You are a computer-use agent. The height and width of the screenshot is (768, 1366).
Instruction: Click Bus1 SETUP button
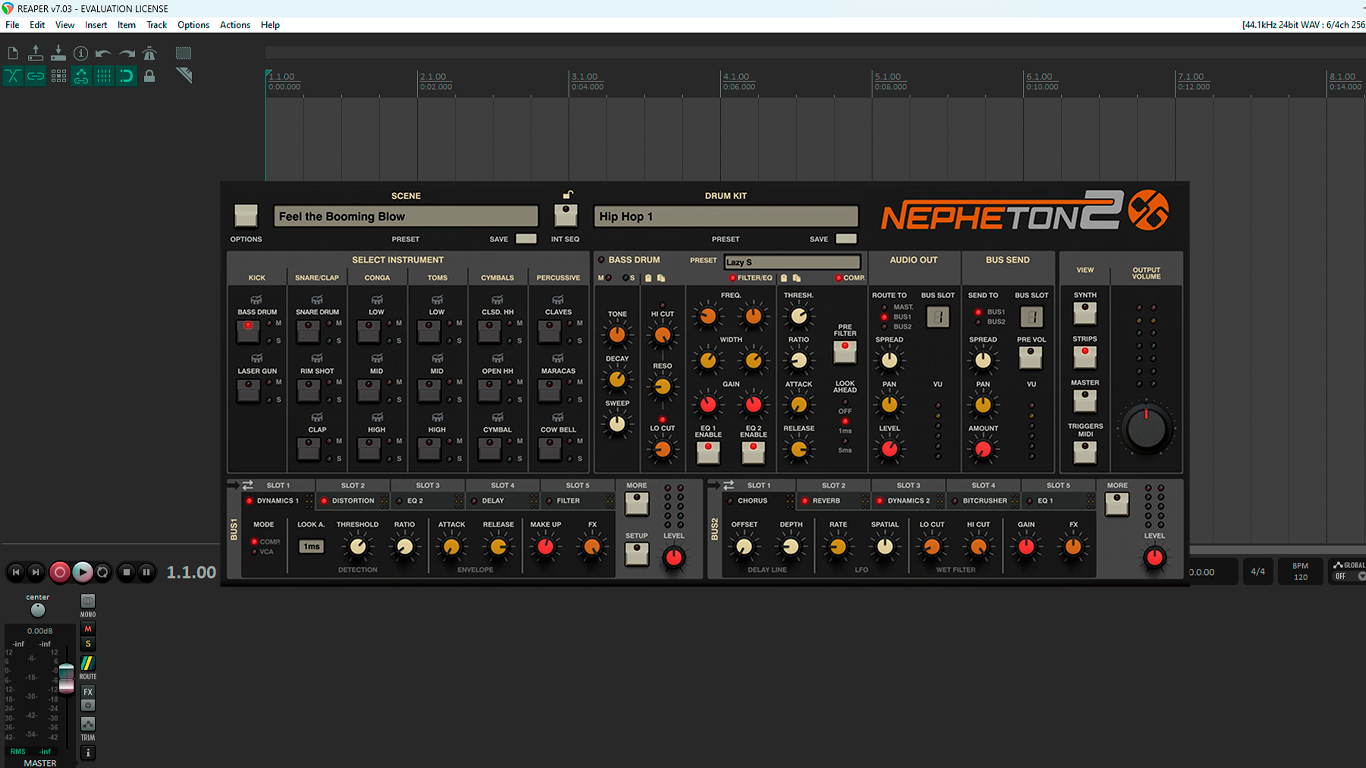637,553
